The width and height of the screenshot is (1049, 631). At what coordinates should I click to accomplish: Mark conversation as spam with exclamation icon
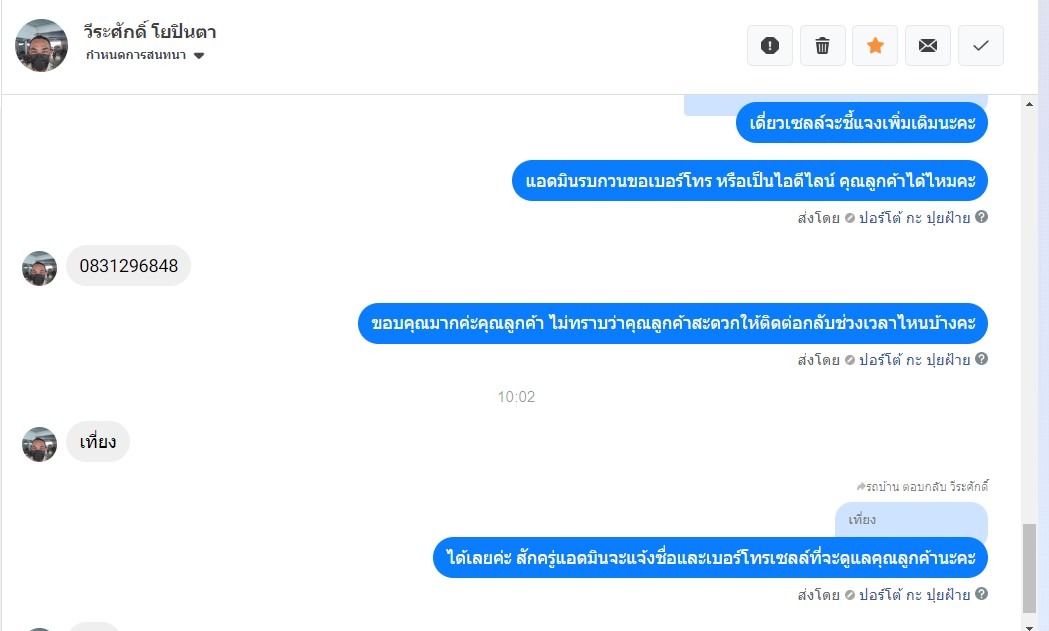(770, 46)
